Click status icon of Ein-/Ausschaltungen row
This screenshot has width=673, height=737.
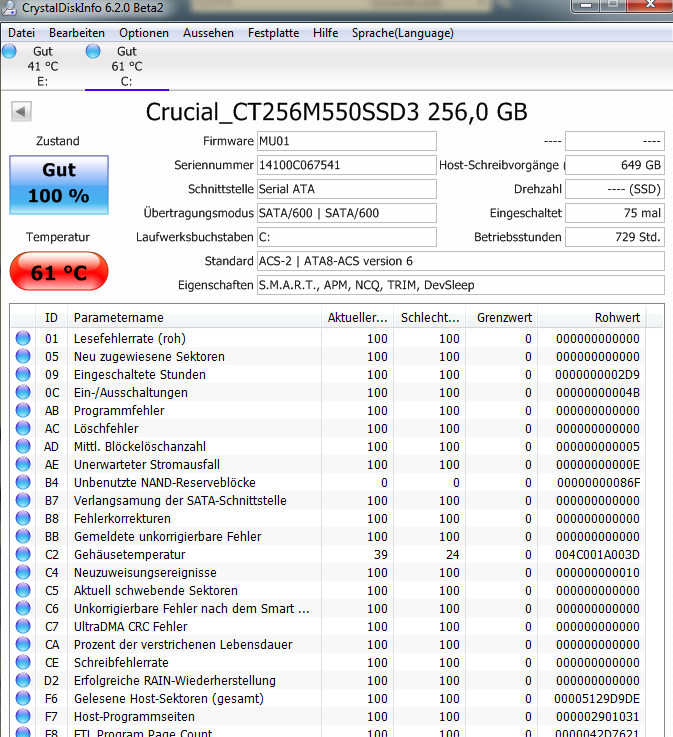tap(23, 392)
